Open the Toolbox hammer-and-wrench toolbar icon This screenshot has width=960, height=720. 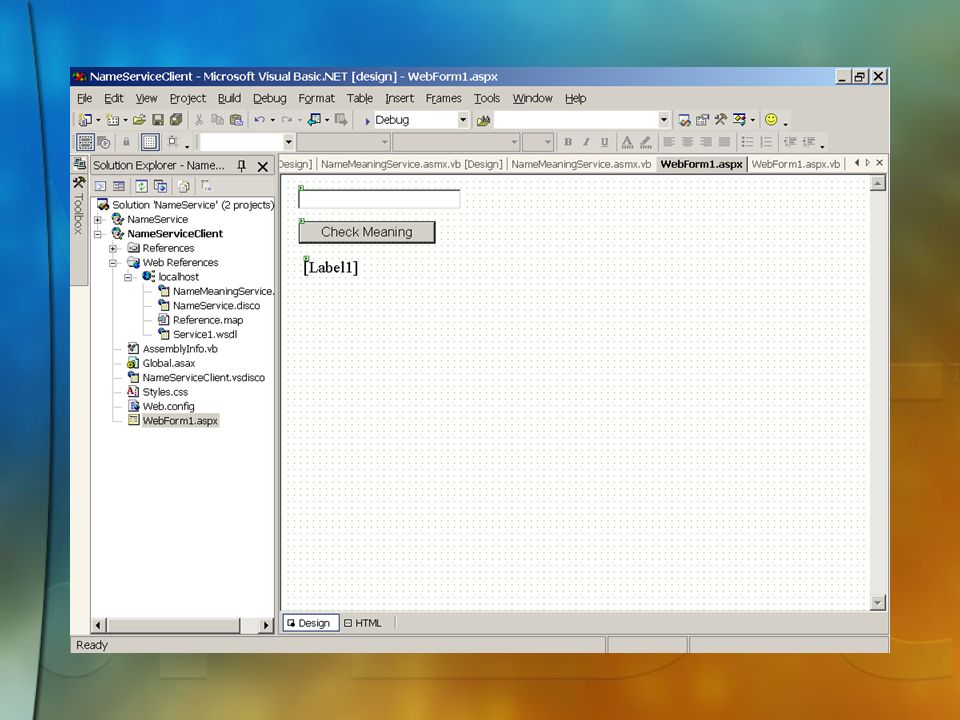[721, 120]
